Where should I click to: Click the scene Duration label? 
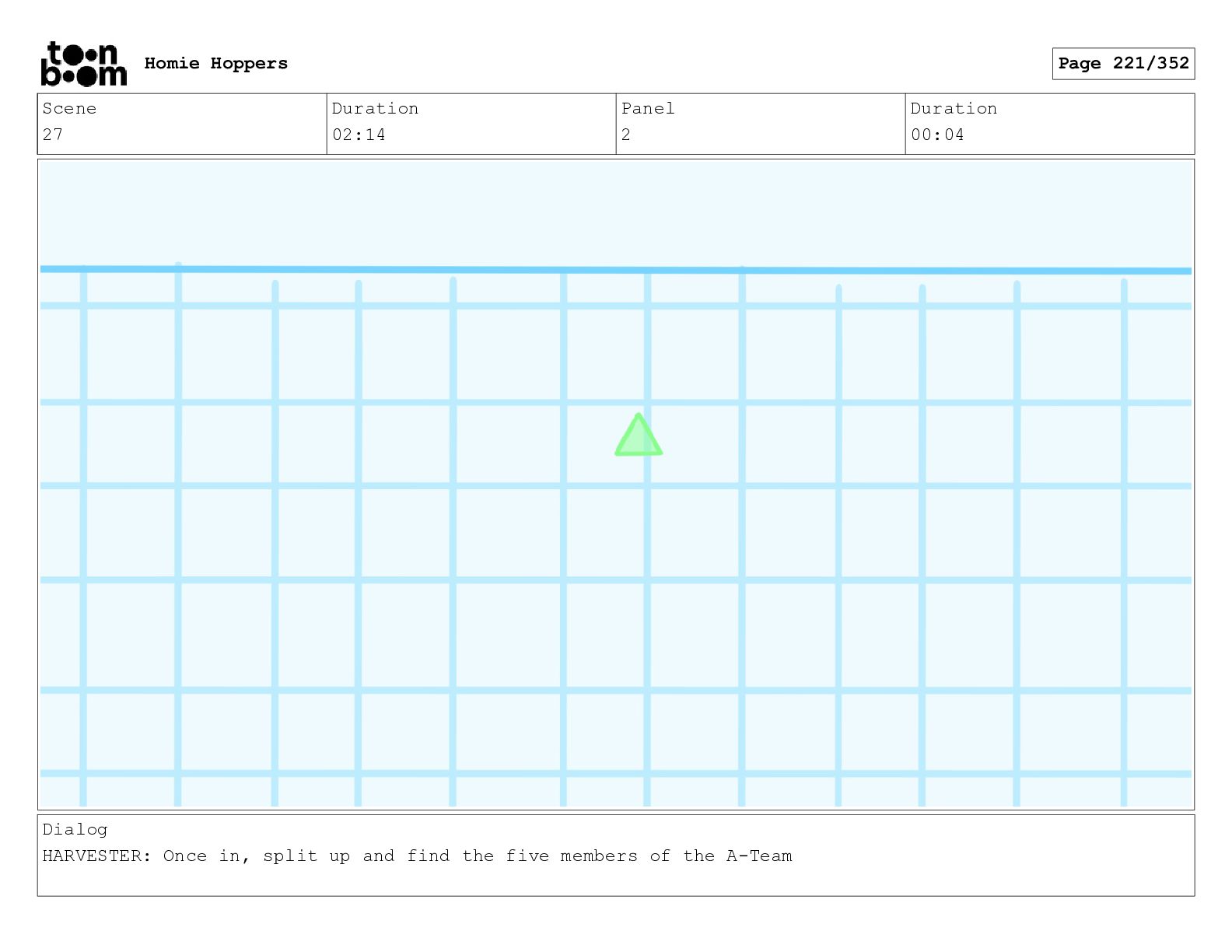pyautogui.click(x=375, y=108)
